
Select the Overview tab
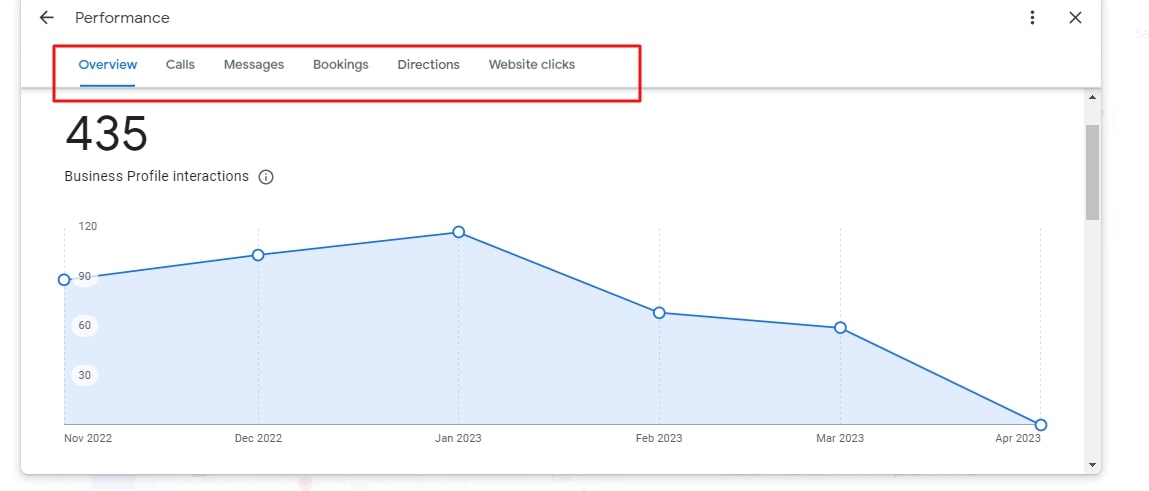108,64
